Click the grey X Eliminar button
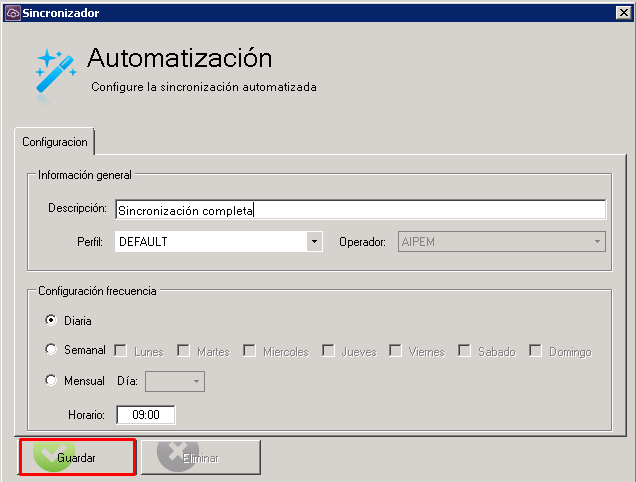 pyautogui.click(x=201, y=457)
